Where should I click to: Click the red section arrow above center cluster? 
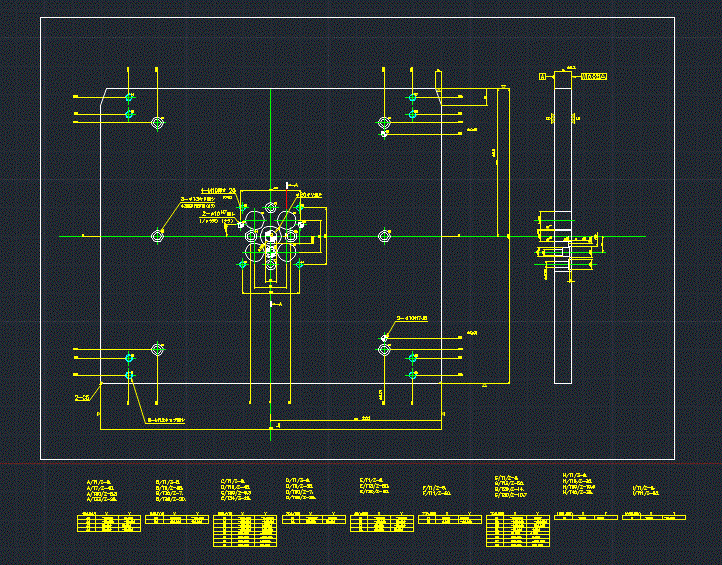[x=285, y=190]
